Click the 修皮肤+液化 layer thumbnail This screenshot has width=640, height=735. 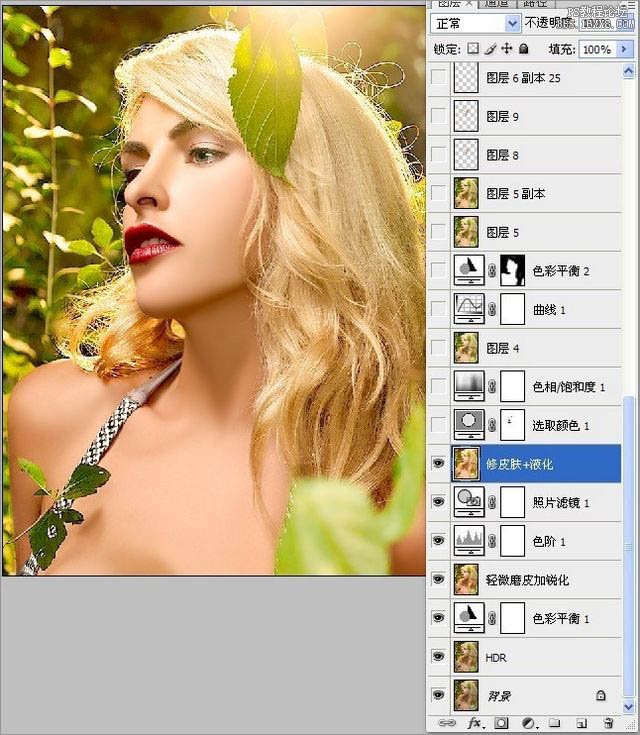coord(466,464)
